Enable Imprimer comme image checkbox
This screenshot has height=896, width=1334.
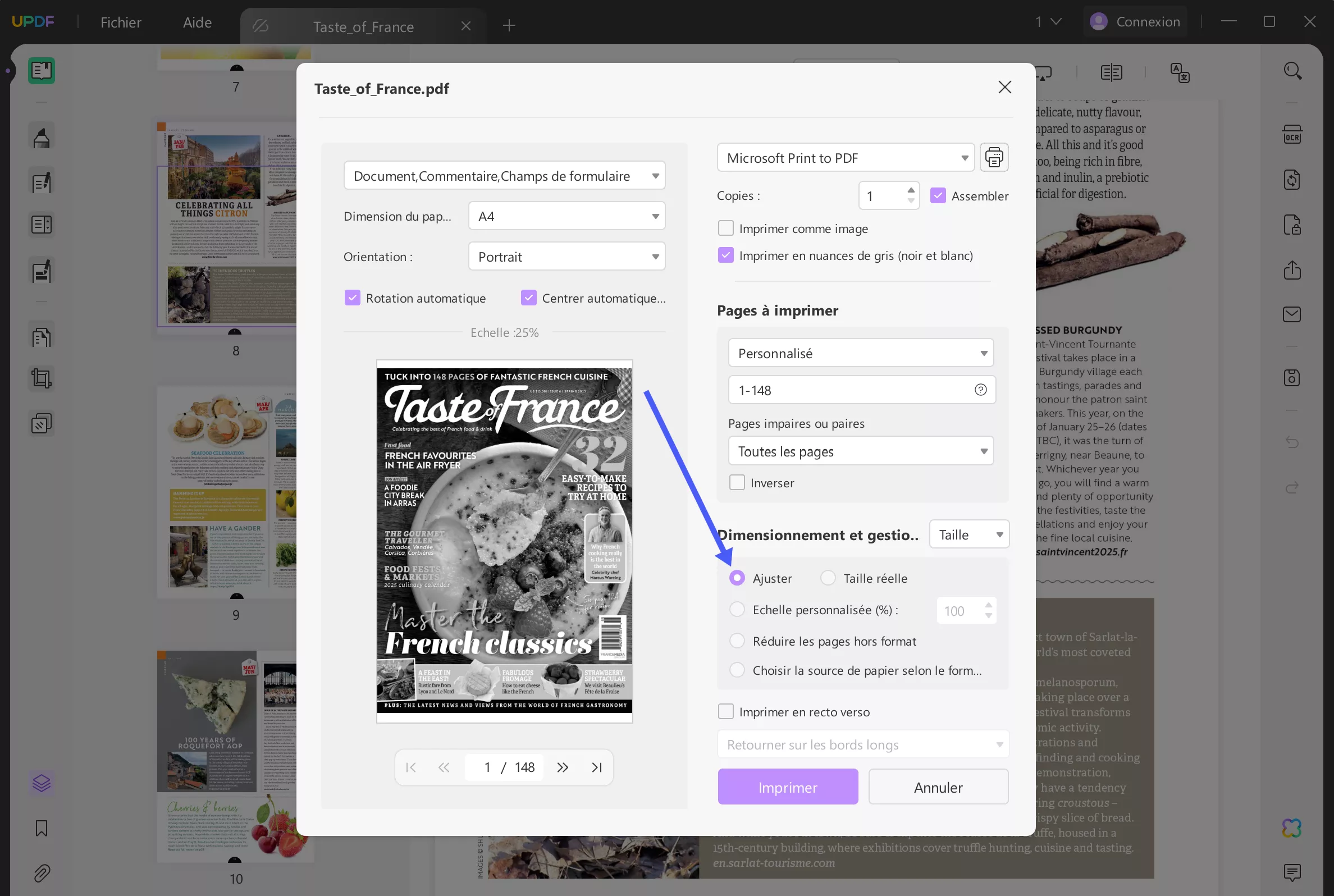click(725, 228)
